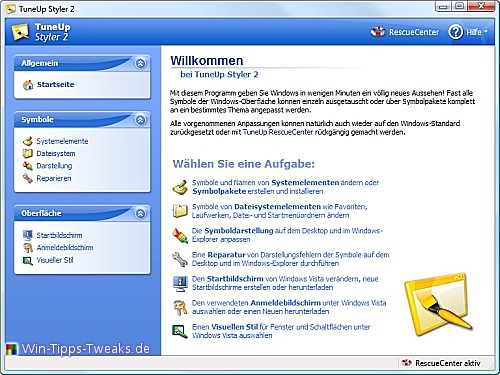
Task: Minimize the TuneUp Styler 2 window
Action: (x=443, y=7)
